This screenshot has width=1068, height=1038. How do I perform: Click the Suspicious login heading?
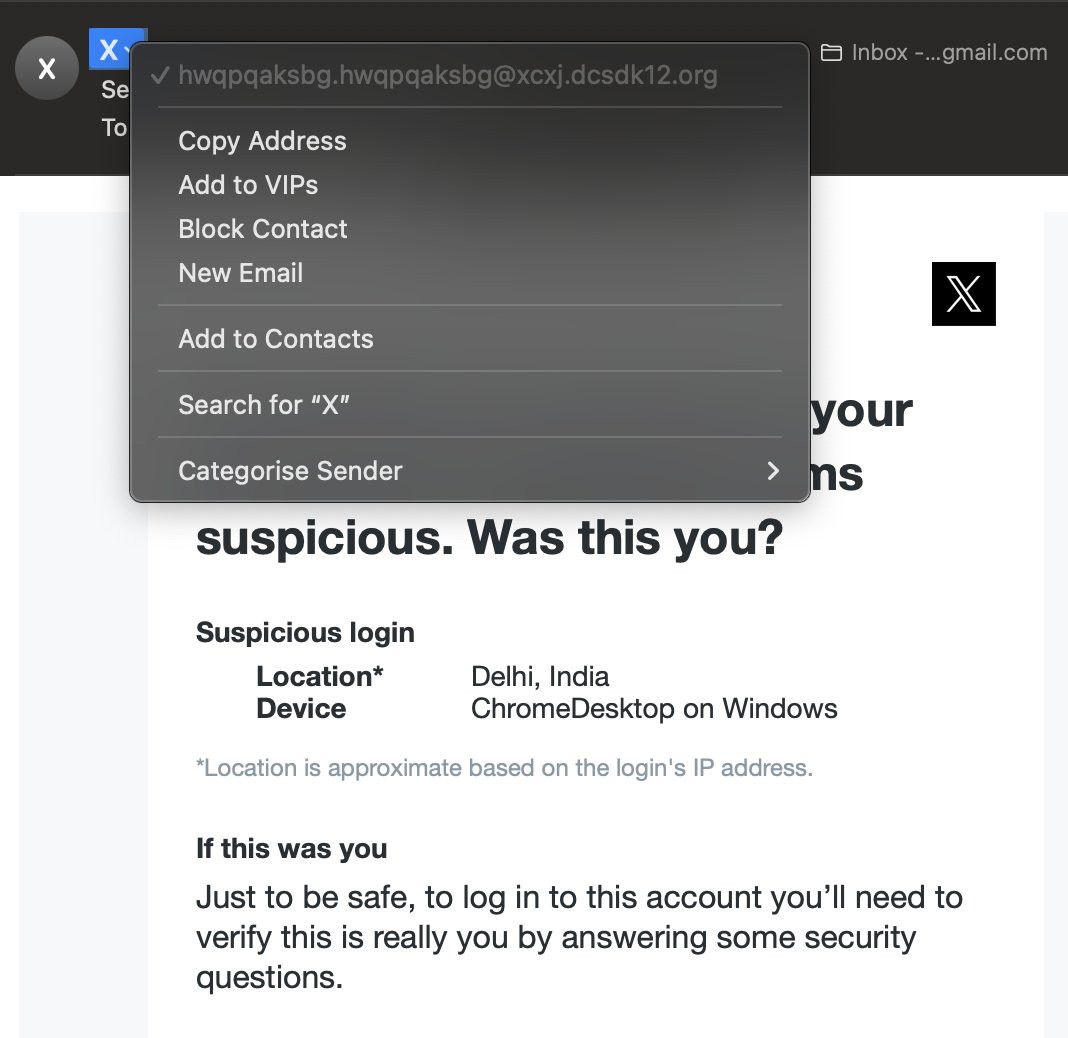305,633
